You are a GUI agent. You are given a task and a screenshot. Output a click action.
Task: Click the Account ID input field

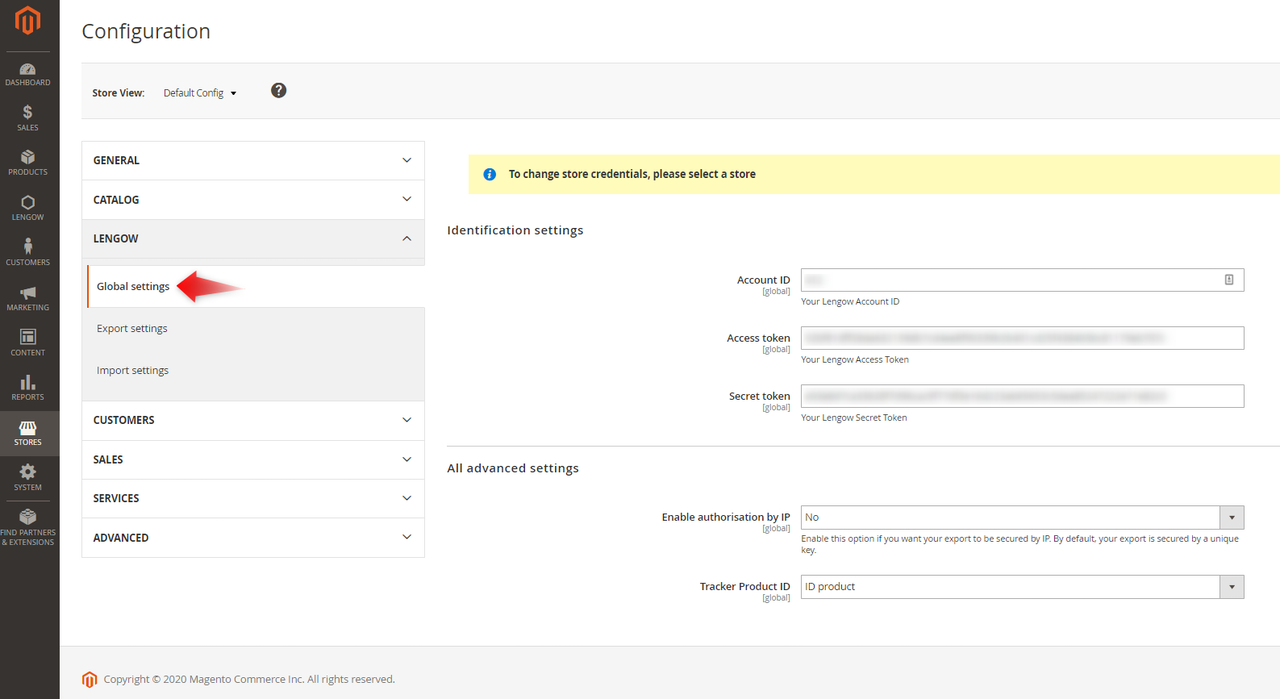tap(1010, 280)
